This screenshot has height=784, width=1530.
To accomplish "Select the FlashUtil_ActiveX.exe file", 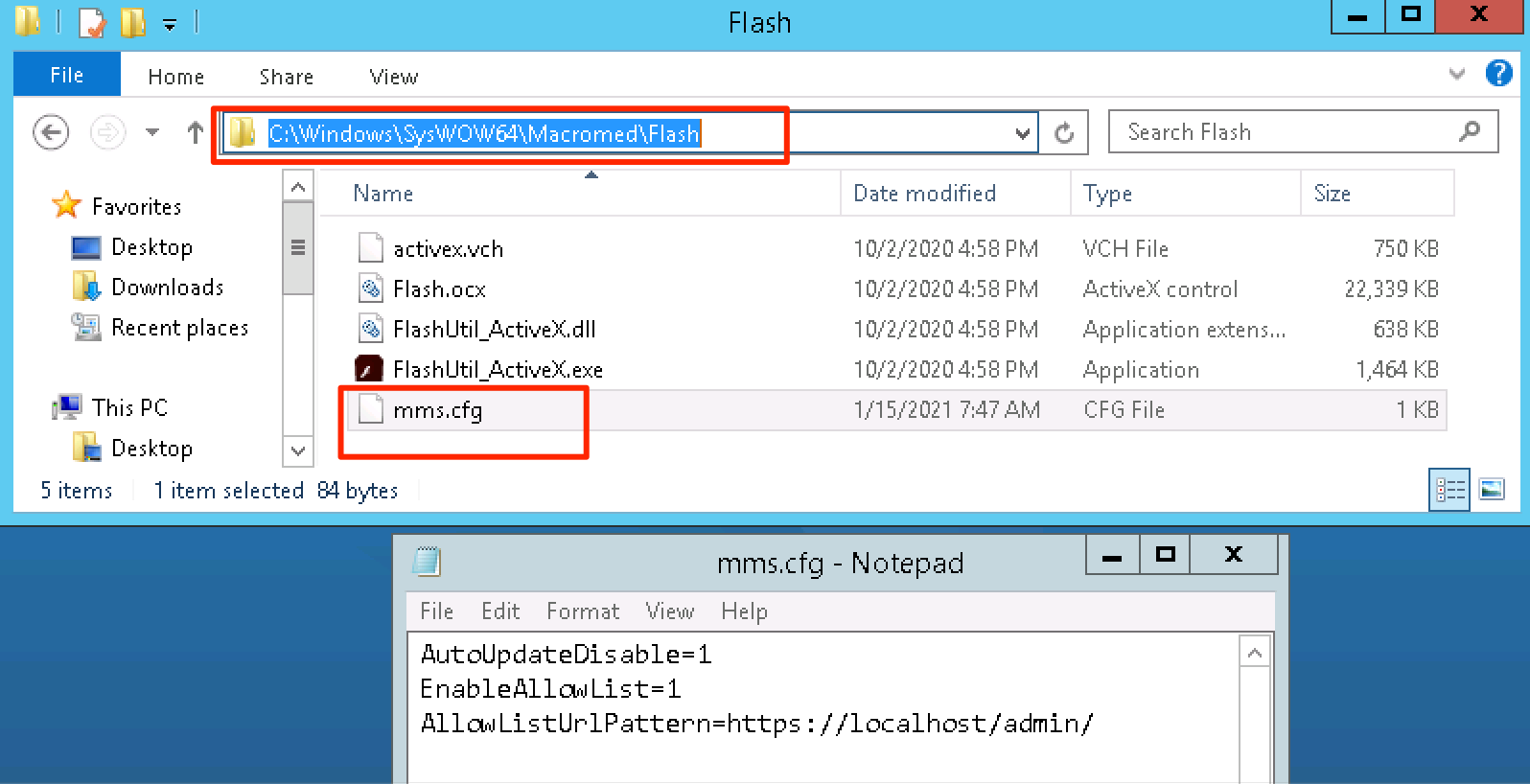I will pos(497,370).
